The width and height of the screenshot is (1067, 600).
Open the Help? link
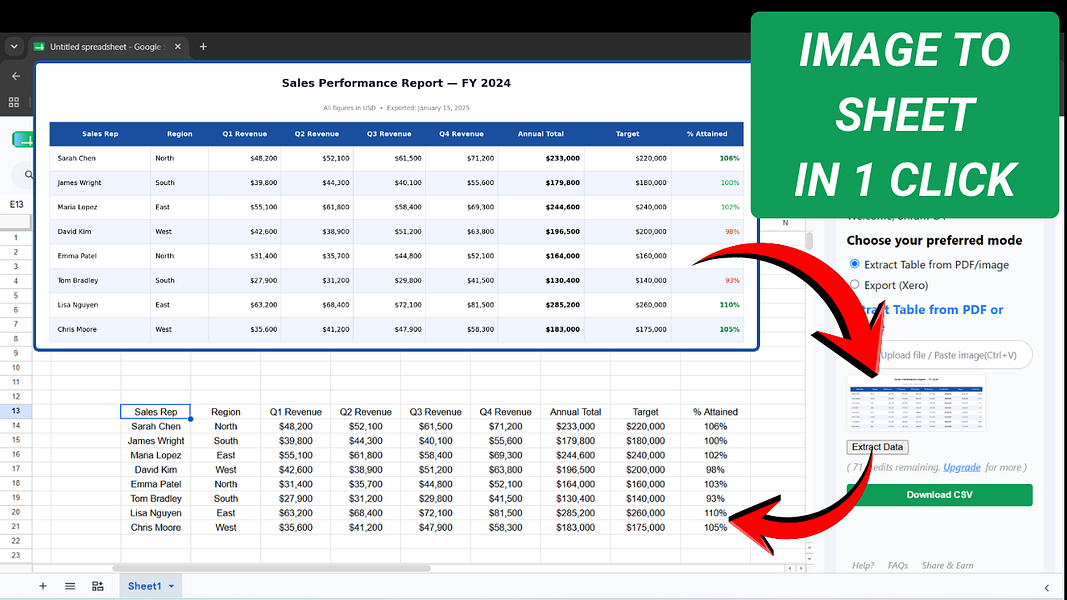coord(863,565)
